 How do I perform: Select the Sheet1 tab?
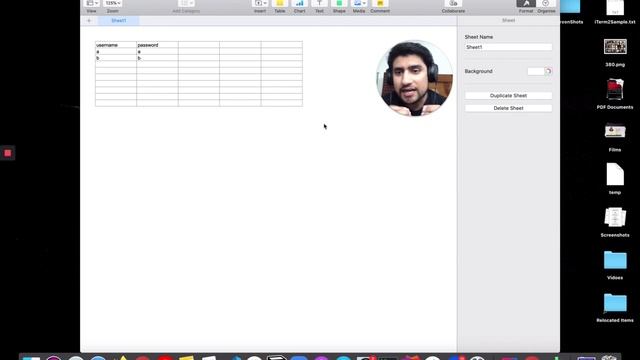pyautogui.click(x=119, y=20)
